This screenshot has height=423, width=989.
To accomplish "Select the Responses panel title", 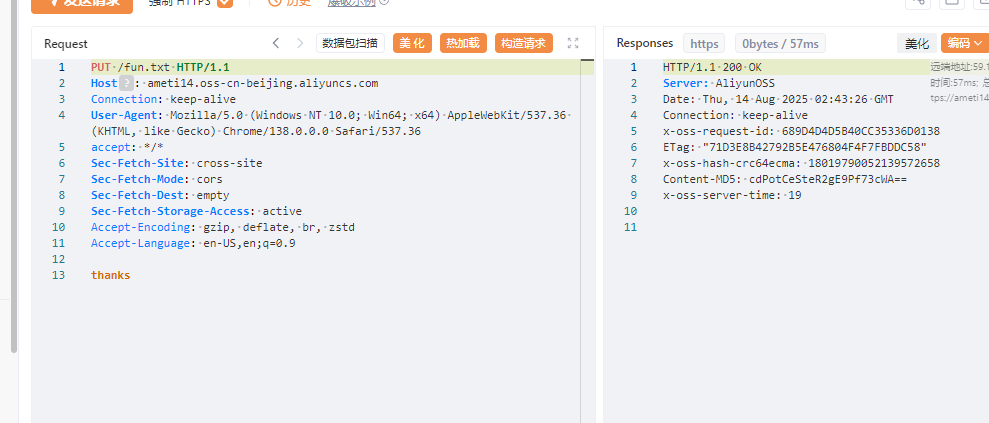I will pos(645,43).
